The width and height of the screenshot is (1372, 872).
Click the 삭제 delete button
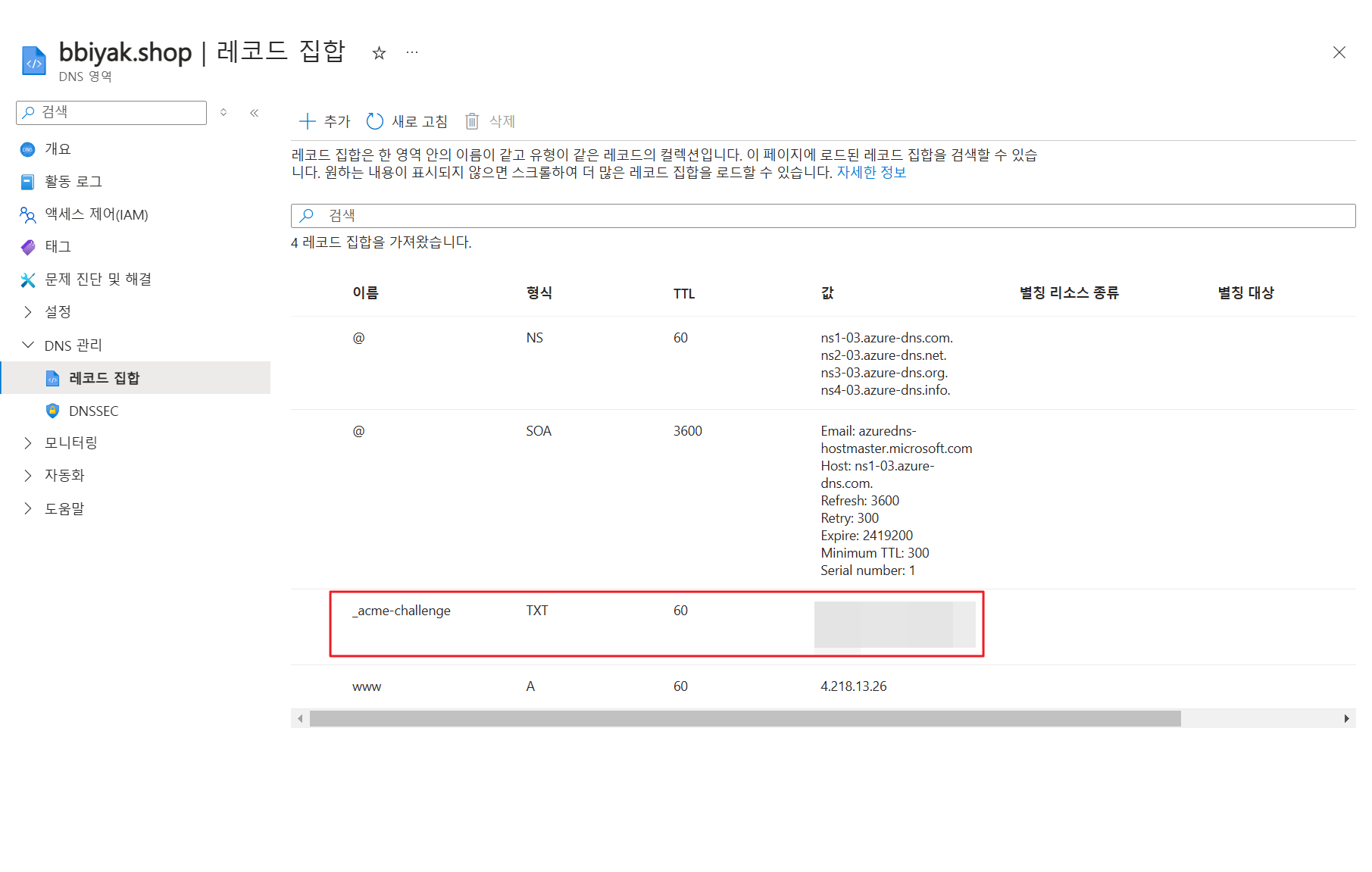tap(490, 121)
